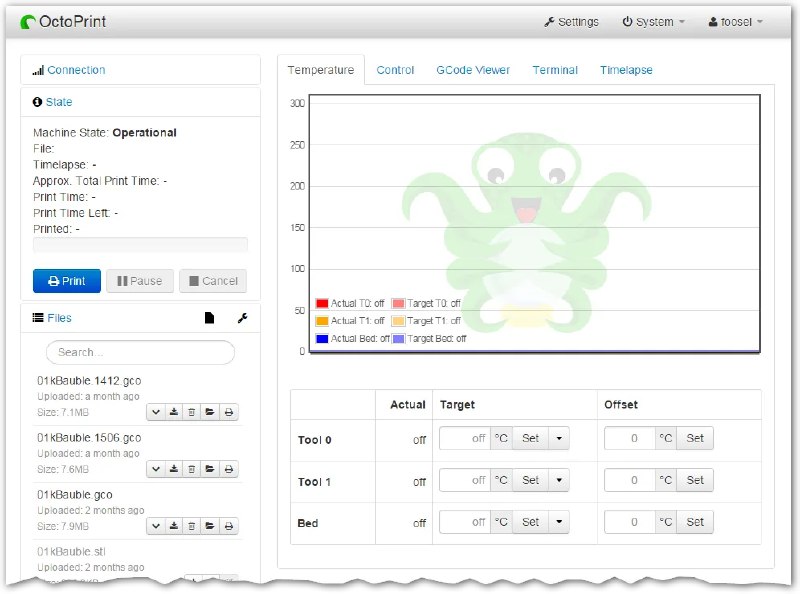Click the Pause button
The height and width of the screenshot is (594, 800).
pyautogui.click(x=139, y=281)
